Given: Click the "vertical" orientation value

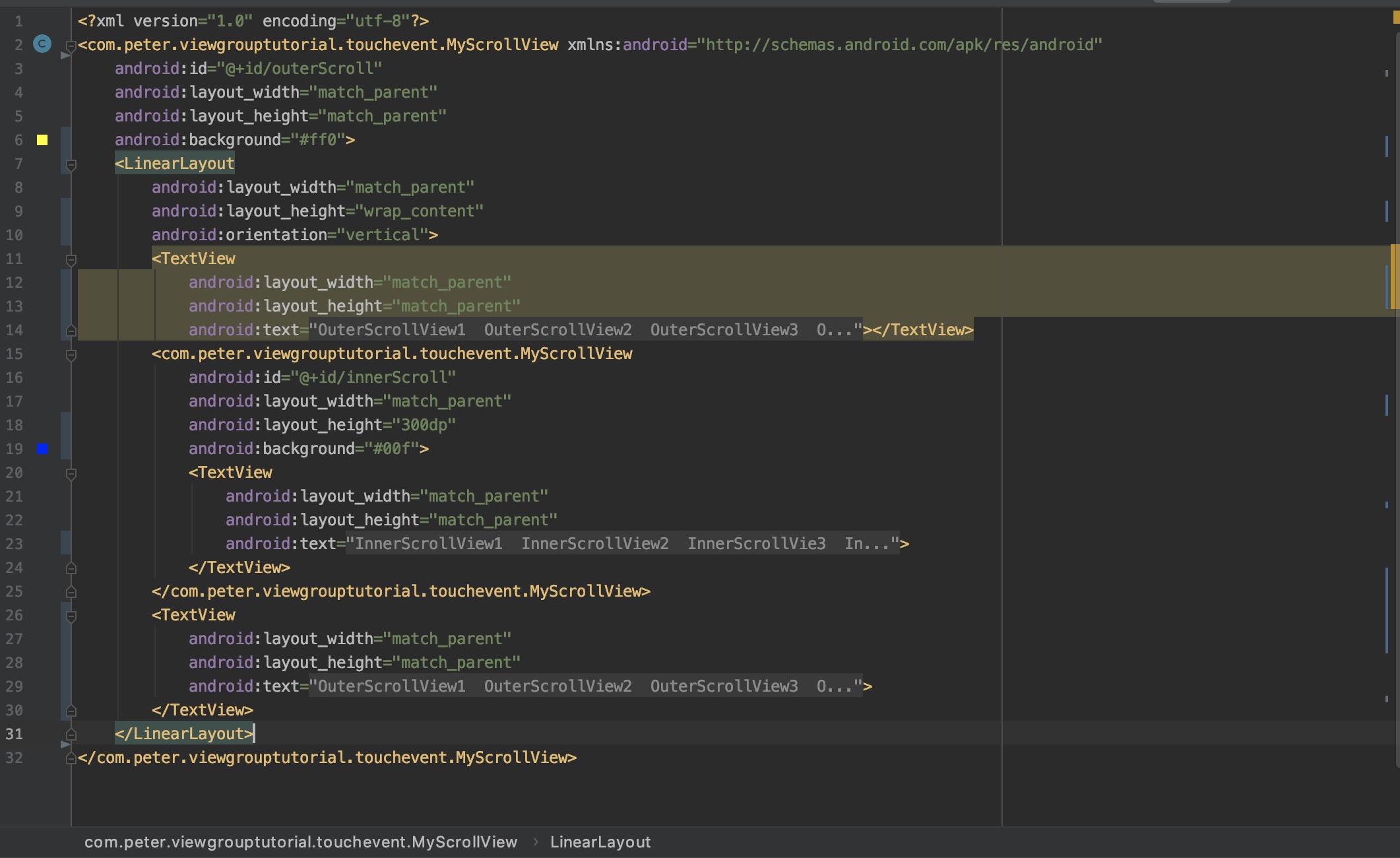Looking at the screenshot, I should 383,235.
